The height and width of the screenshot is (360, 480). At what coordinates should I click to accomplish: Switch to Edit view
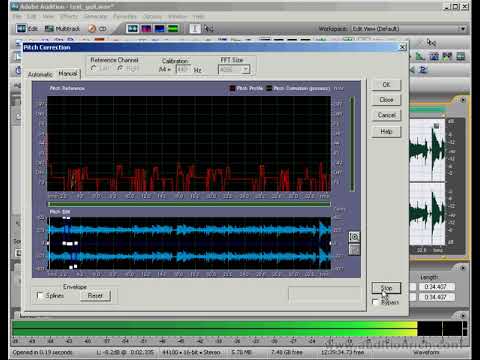coord(27,29)
